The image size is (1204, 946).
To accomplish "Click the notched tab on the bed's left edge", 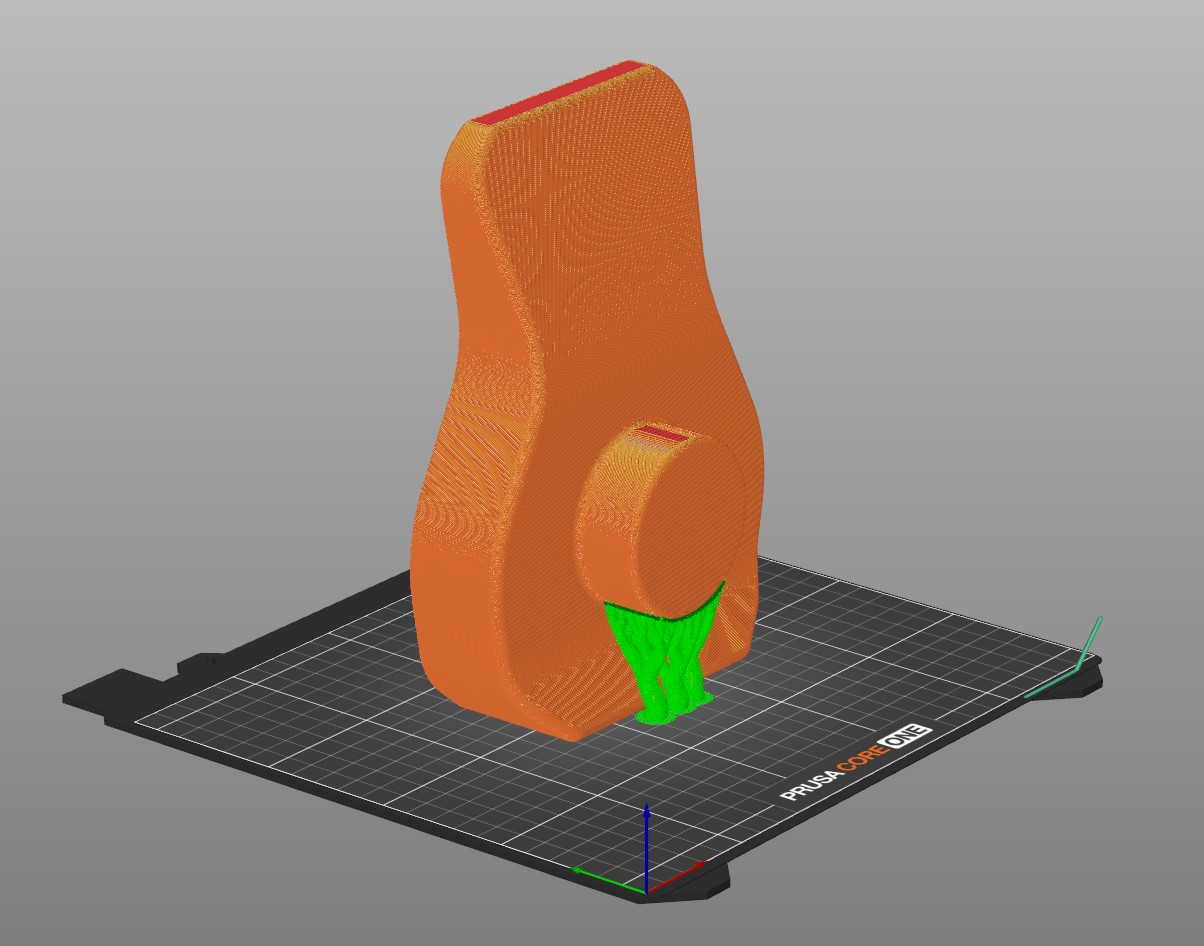I will coord(200,663).
